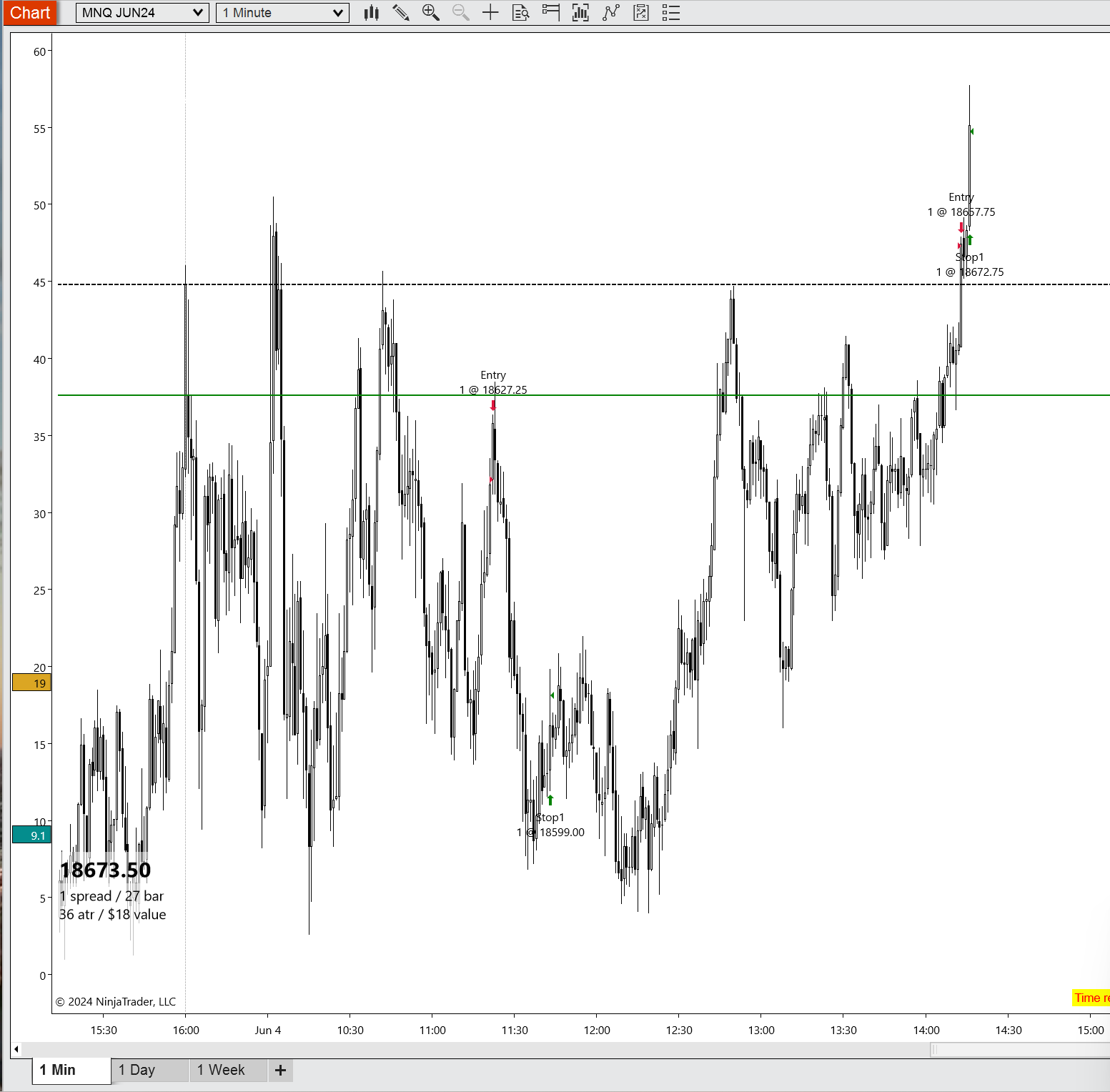Click the 1 spread / 27 bar text
Viewport: 1110px width, 1092px height.
[x=112, y=896]
